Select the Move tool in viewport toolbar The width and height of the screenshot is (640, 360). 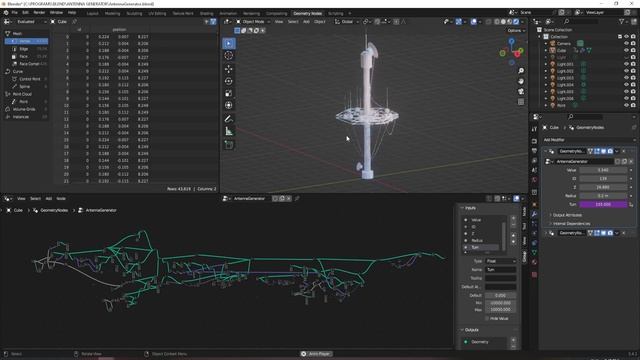coord(229,69)
